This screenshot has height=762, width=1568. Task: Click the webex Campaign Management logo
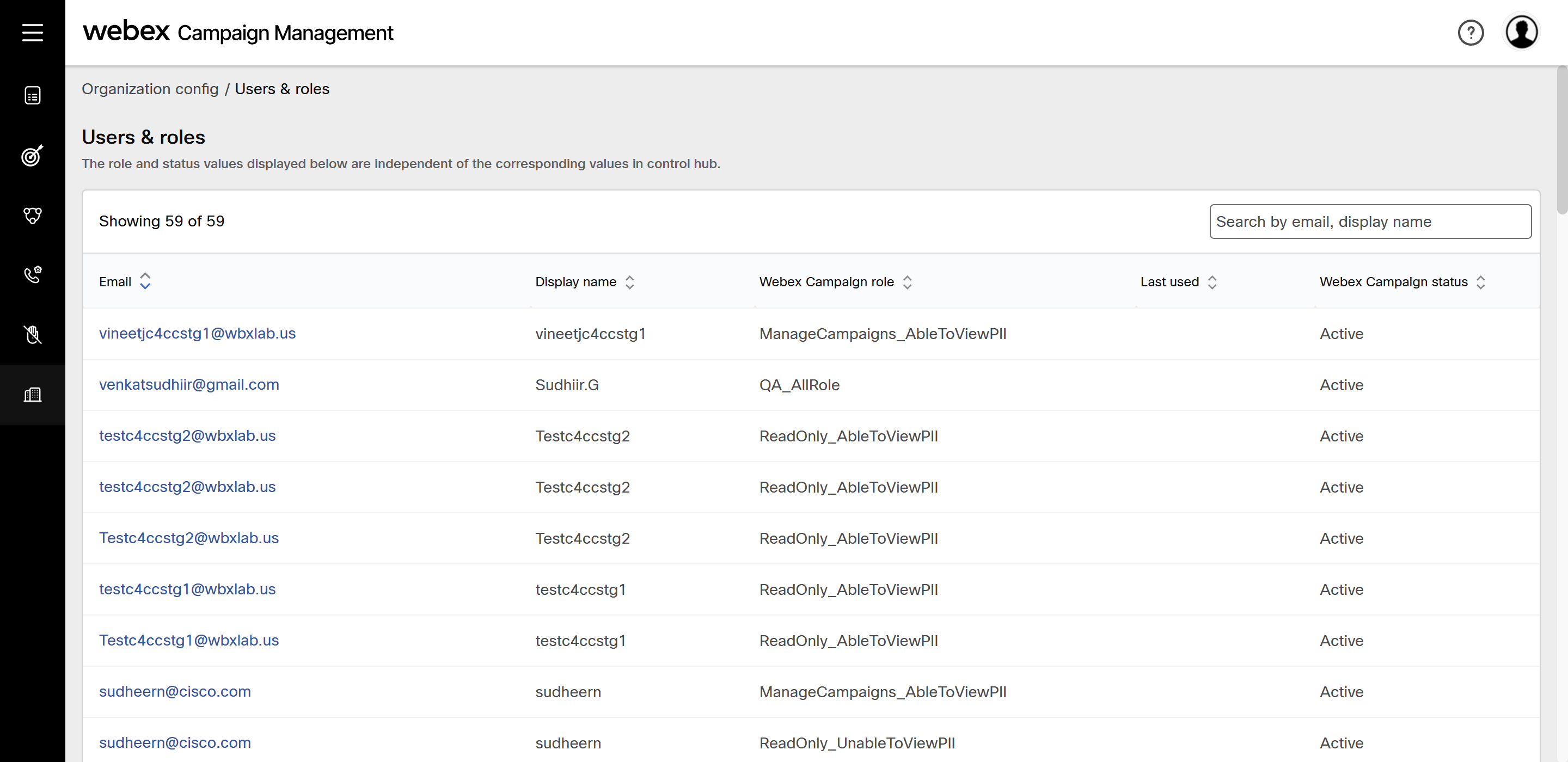238,32
